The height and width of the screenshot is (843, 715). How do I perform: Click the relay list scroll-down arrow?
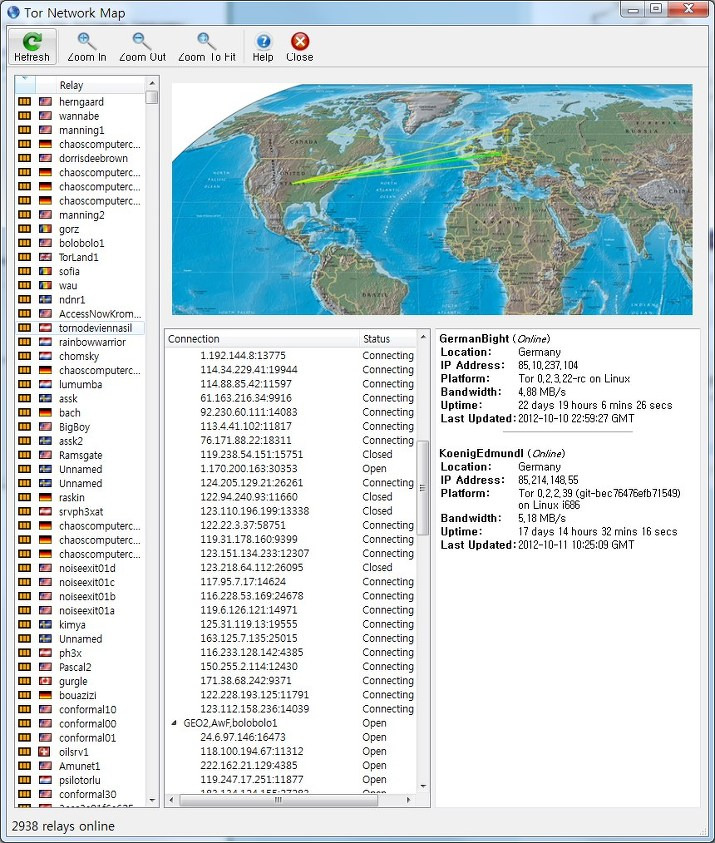click(152, 800)
